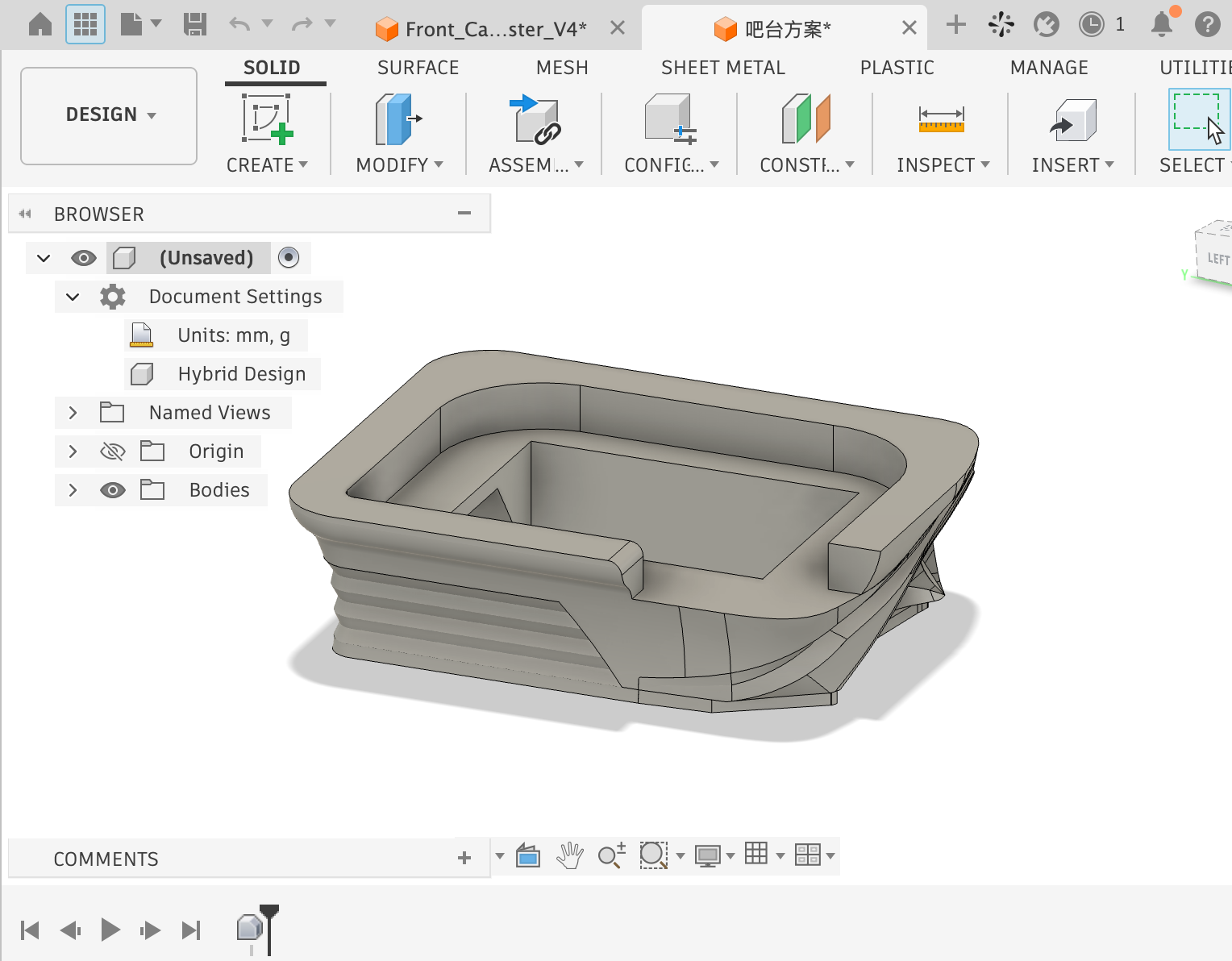Expand the Origin folder
Image resolution: width=1232 pixels, height=961 pixels.
pos(73,451)
